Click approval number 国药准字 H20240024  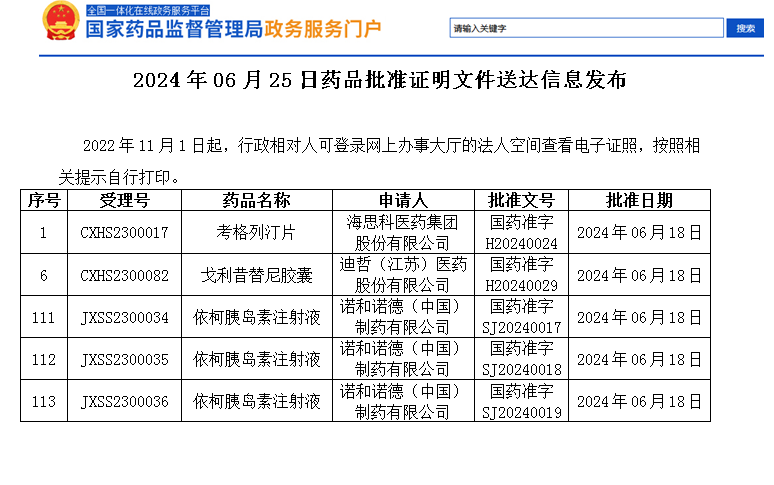pyautogui.click(x=521, y=232)
